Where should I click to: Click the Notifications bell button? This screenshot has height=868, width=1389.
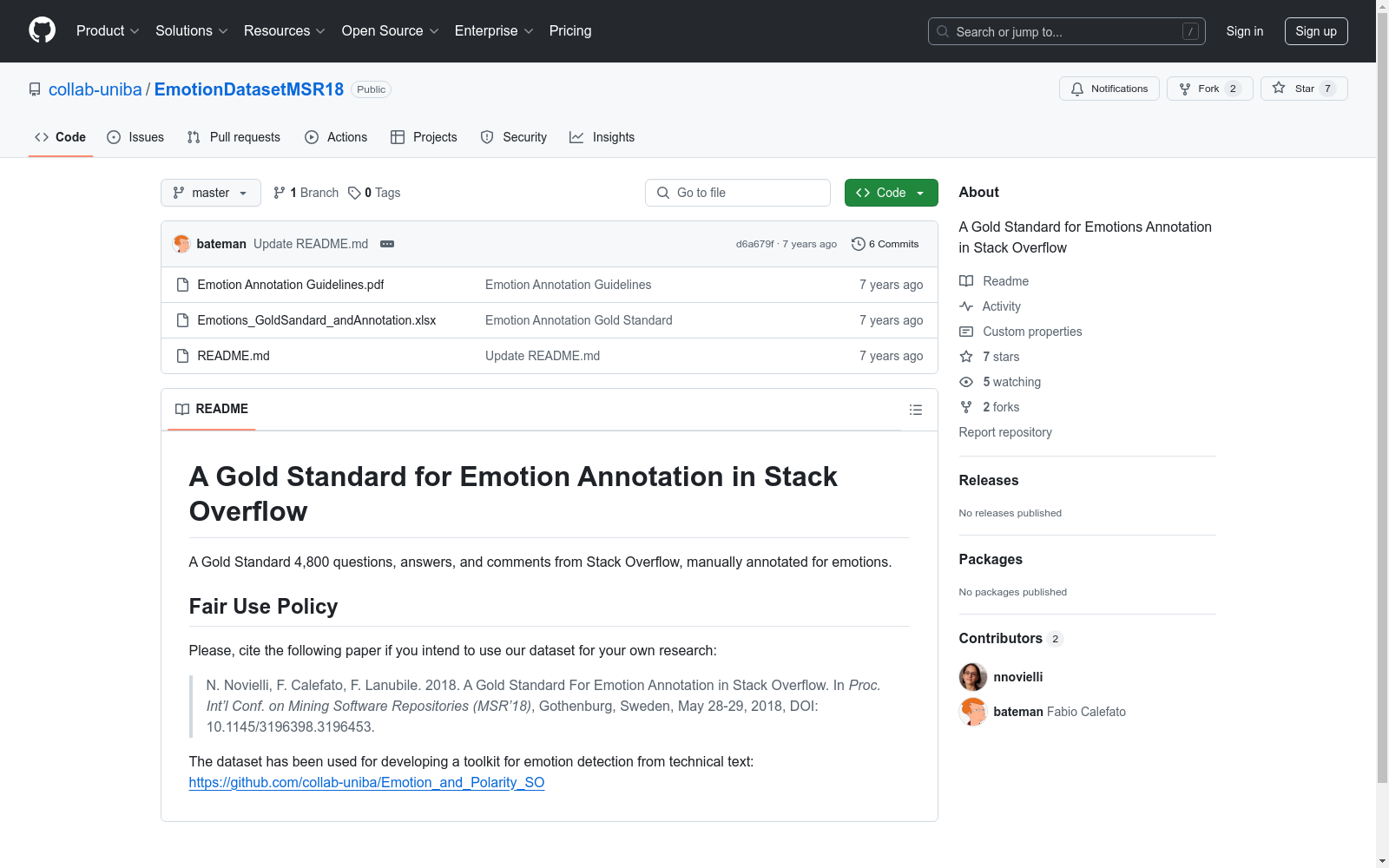tap(1109, 89)
